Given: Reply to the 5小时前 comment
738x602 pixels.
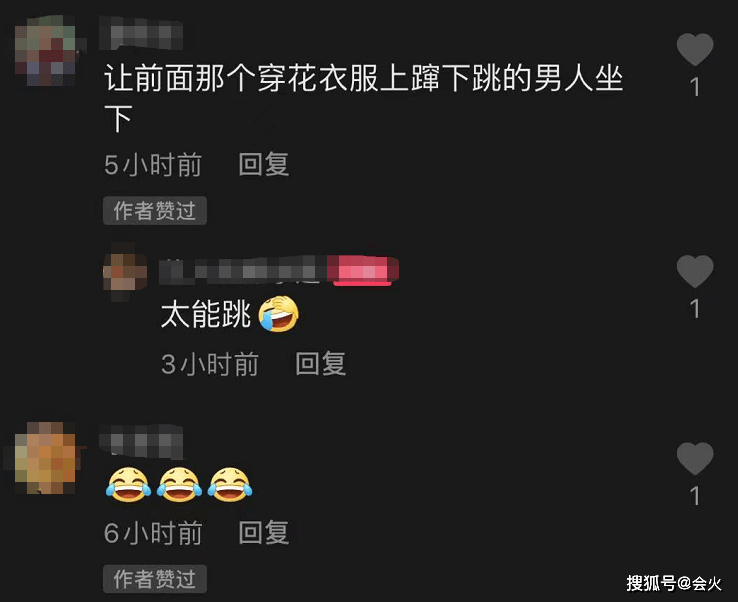Looking at the screenshot, I should [264, 164].
